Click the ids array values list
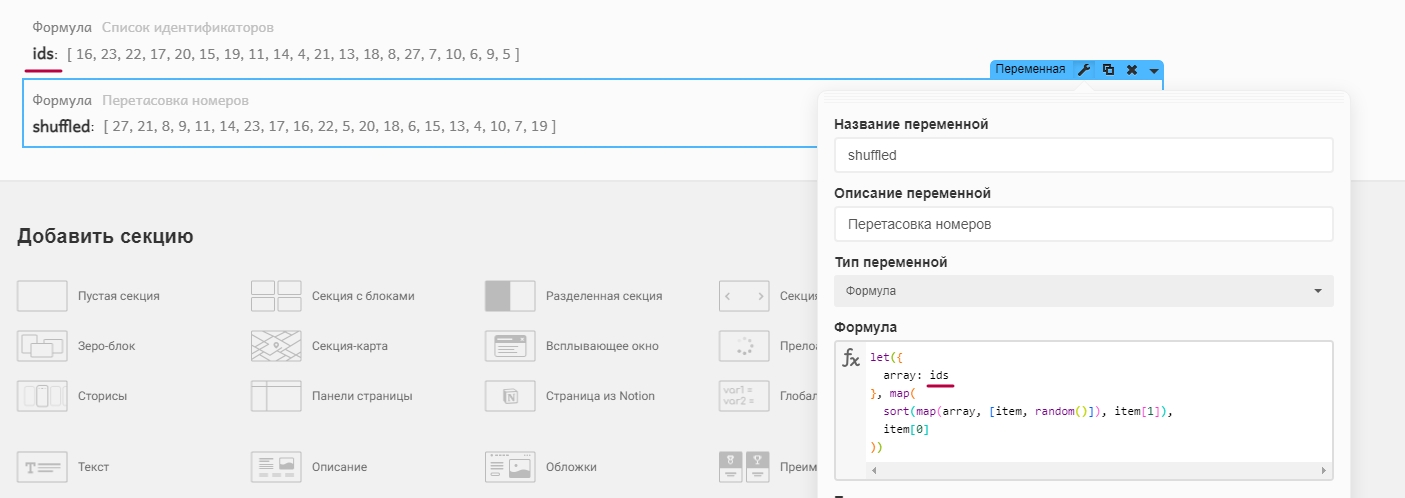Viewport: 1405px width, 498px height. 293,54
